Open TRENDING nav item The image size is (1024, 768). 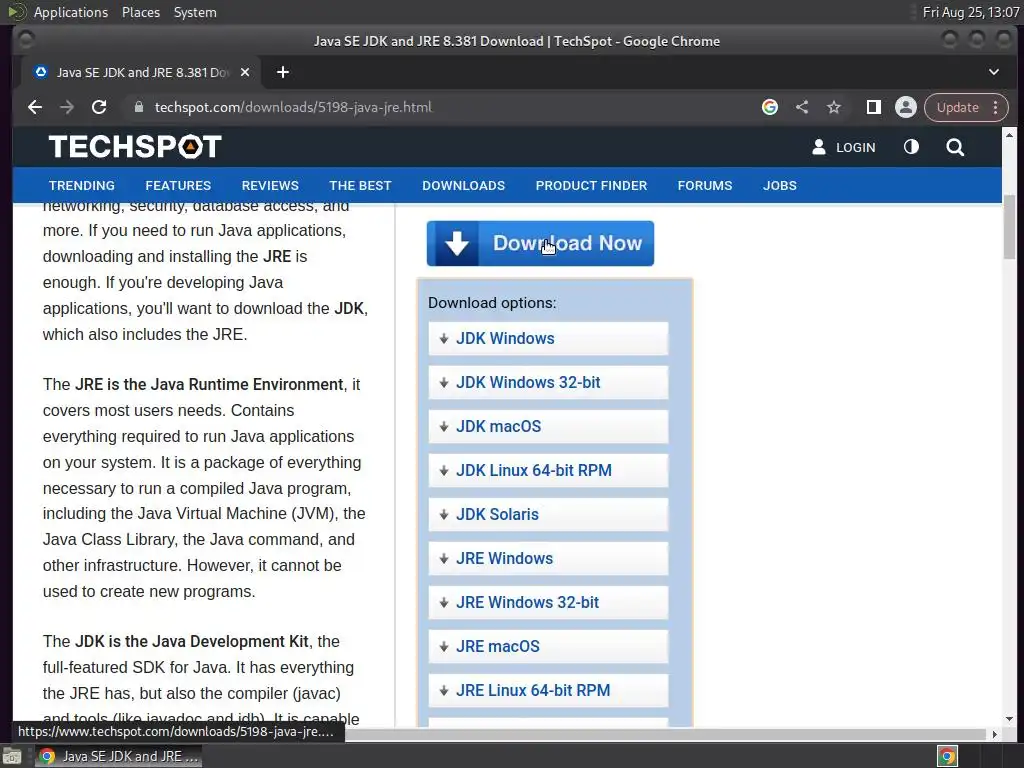point(82,185)
